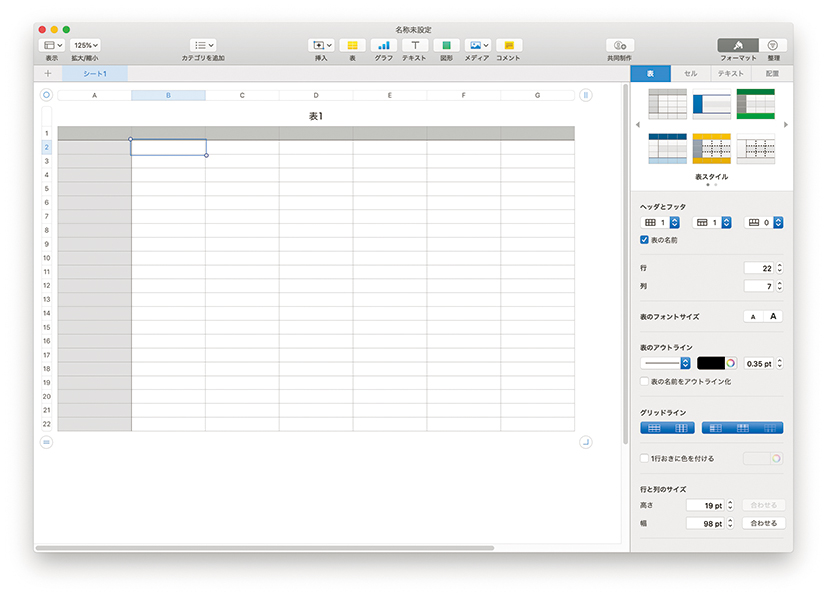Click the larger font size A button

pyautogui.click(x=773, y=317)
